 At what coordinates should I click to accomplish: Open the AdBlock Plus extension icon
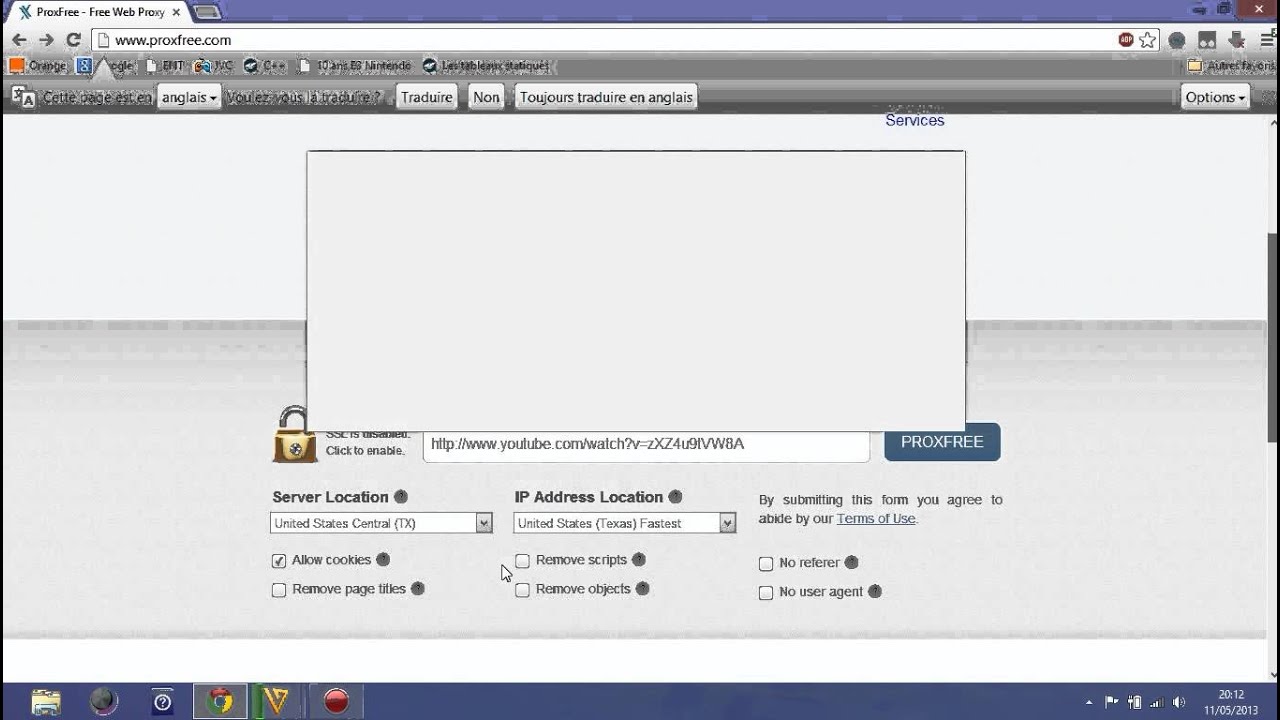pos(1126,40)
